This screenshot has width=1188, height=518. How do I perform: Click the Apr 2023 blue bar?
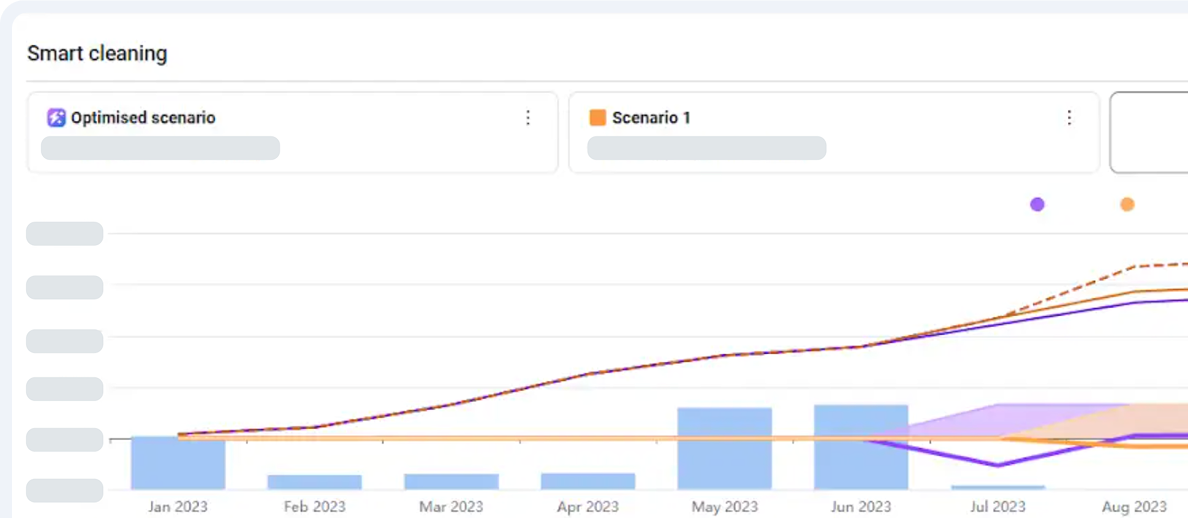click(x=588, y=481)
